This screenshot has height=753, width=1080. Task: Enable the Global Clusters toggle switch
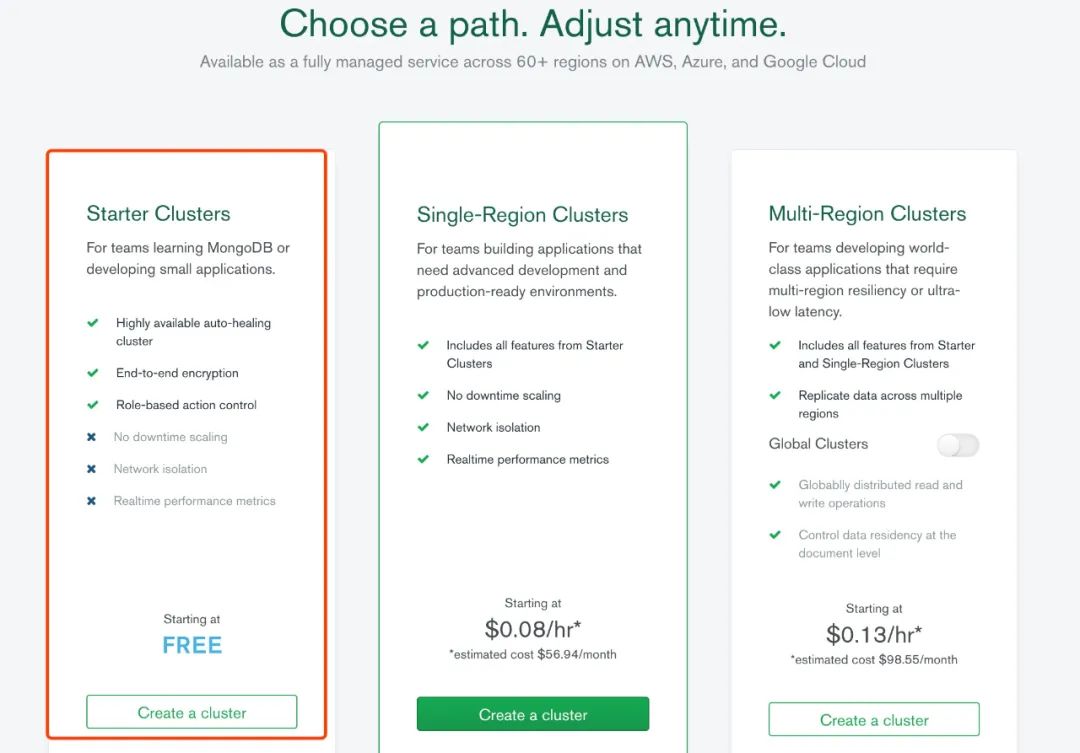click(958, 445)
